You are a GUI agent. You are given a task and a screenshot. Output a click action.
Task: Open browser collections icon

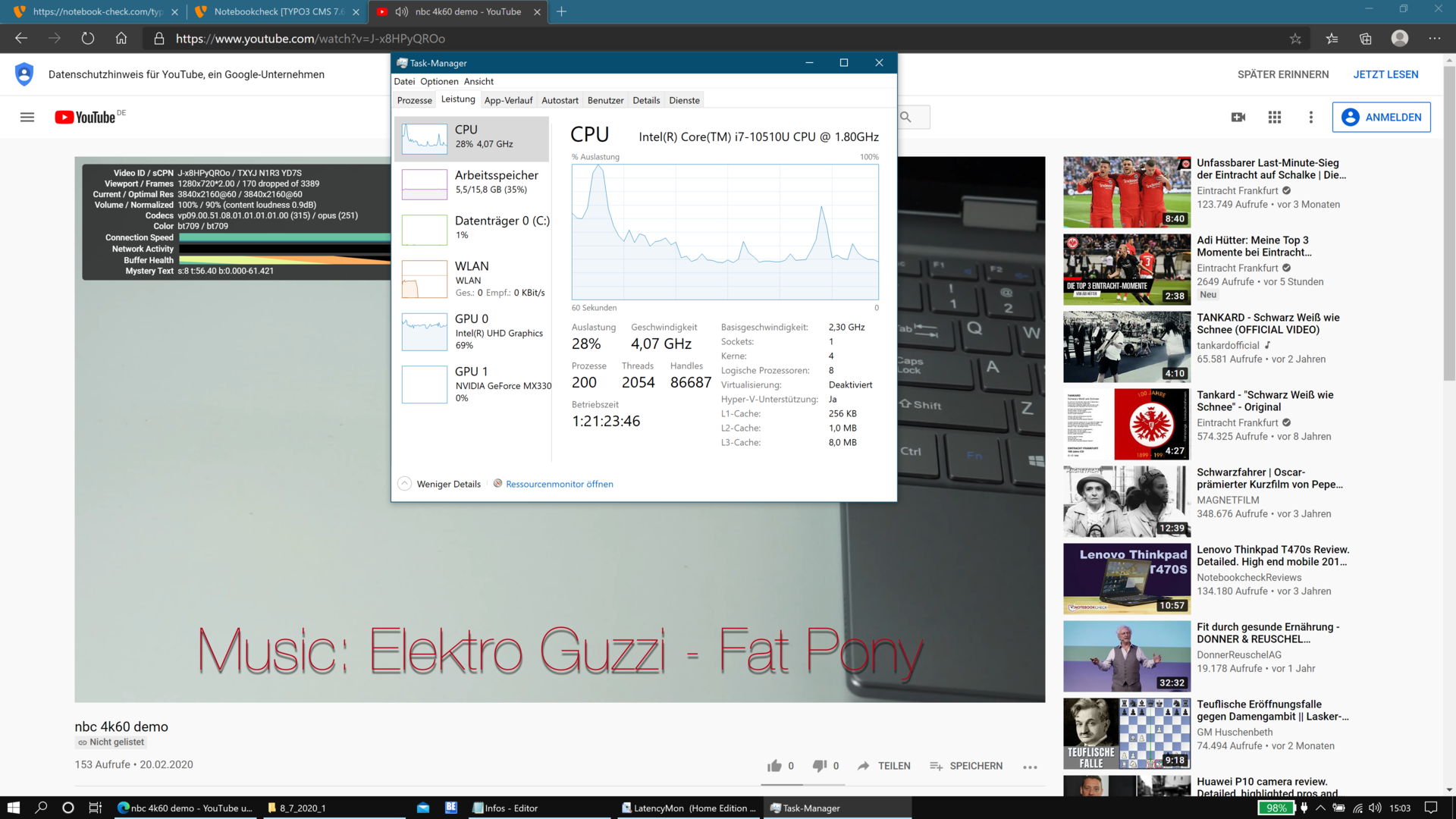point(1366,39)
